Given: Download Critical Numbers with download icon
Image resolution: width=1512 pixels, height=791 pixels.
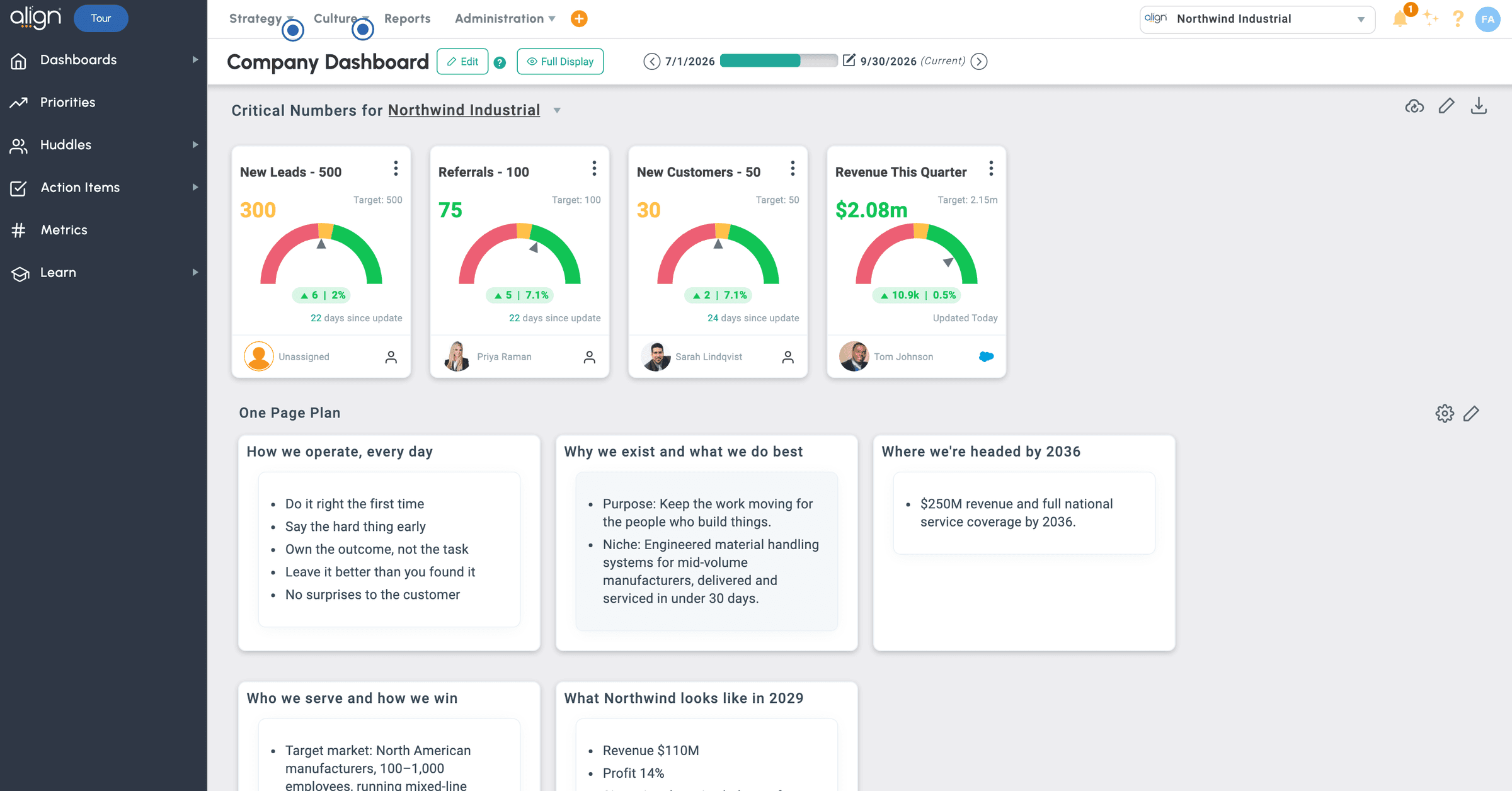Looking at the screenshot, I should point(1479,106).
